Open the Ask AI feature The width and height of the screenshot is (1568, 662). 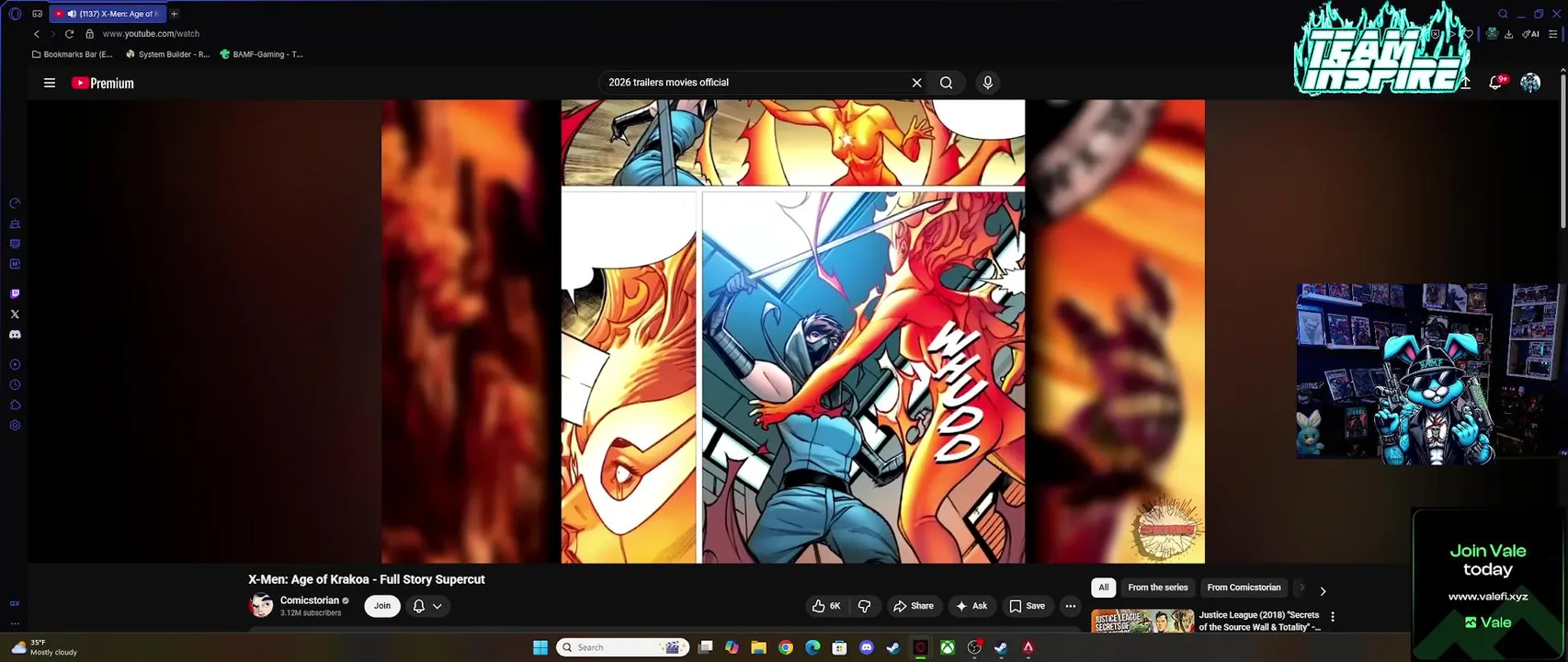coord(971,606)
